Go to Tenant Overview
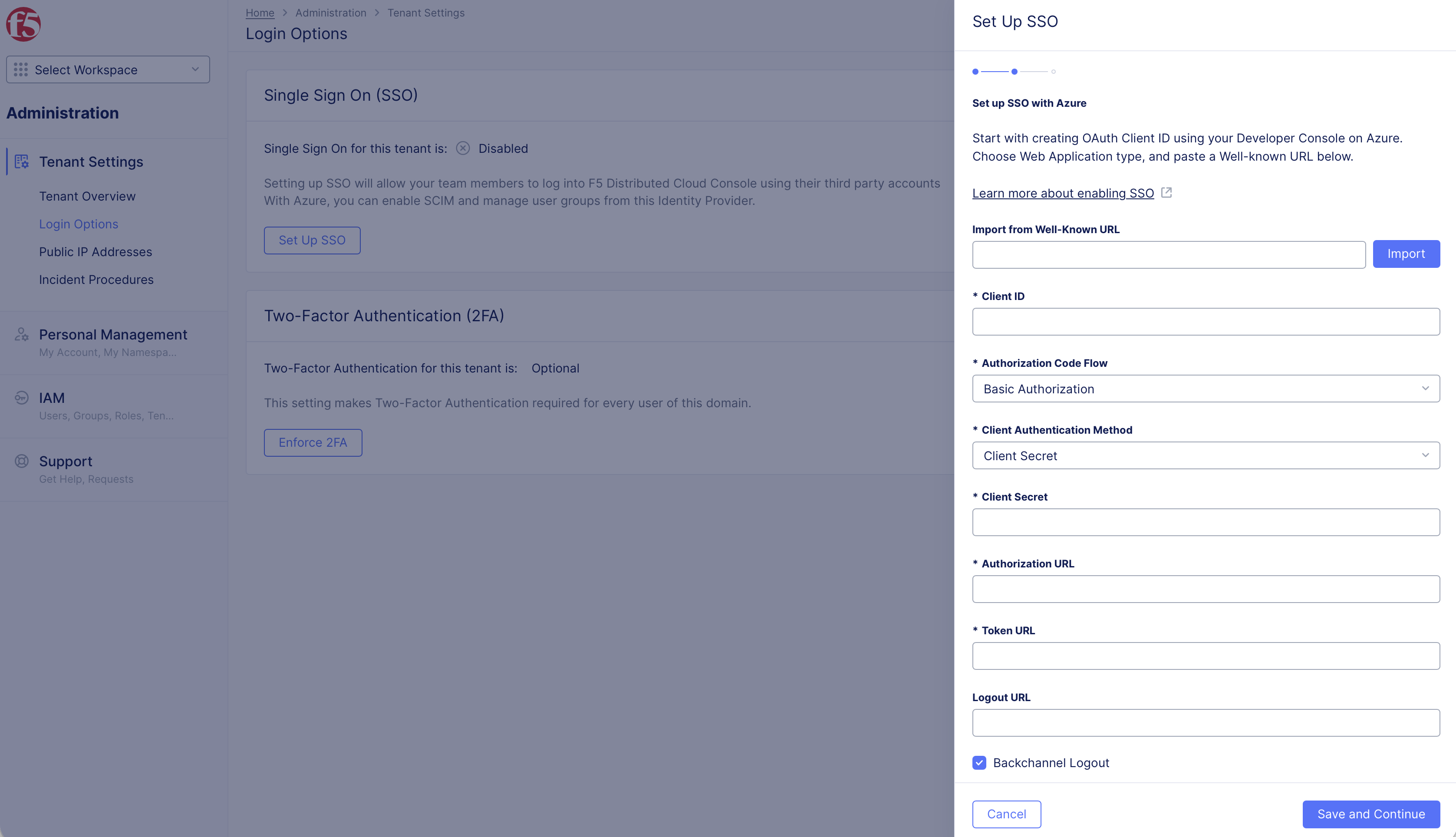 [87, 196]
